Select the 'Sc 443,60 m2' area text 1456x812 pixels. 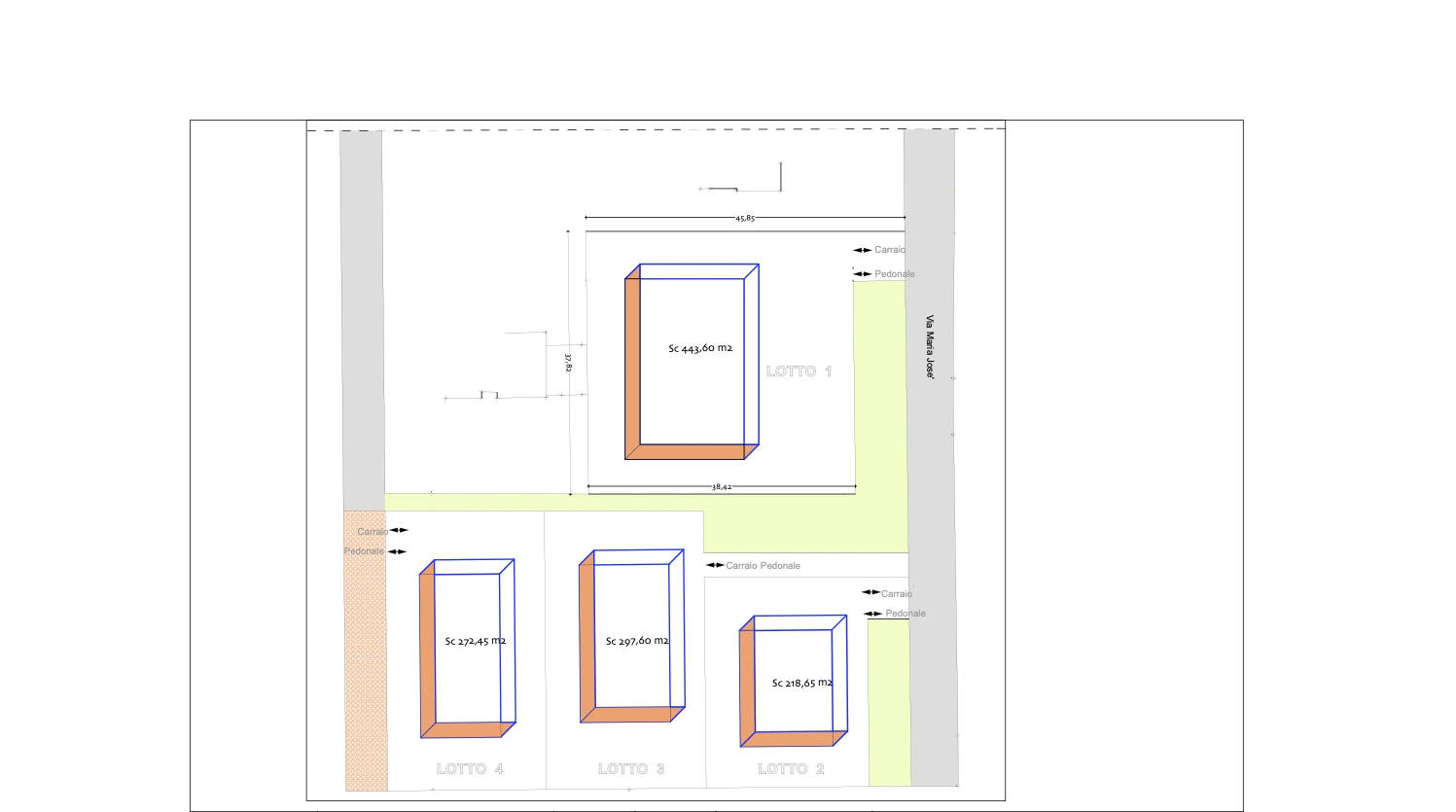(700, 348)
